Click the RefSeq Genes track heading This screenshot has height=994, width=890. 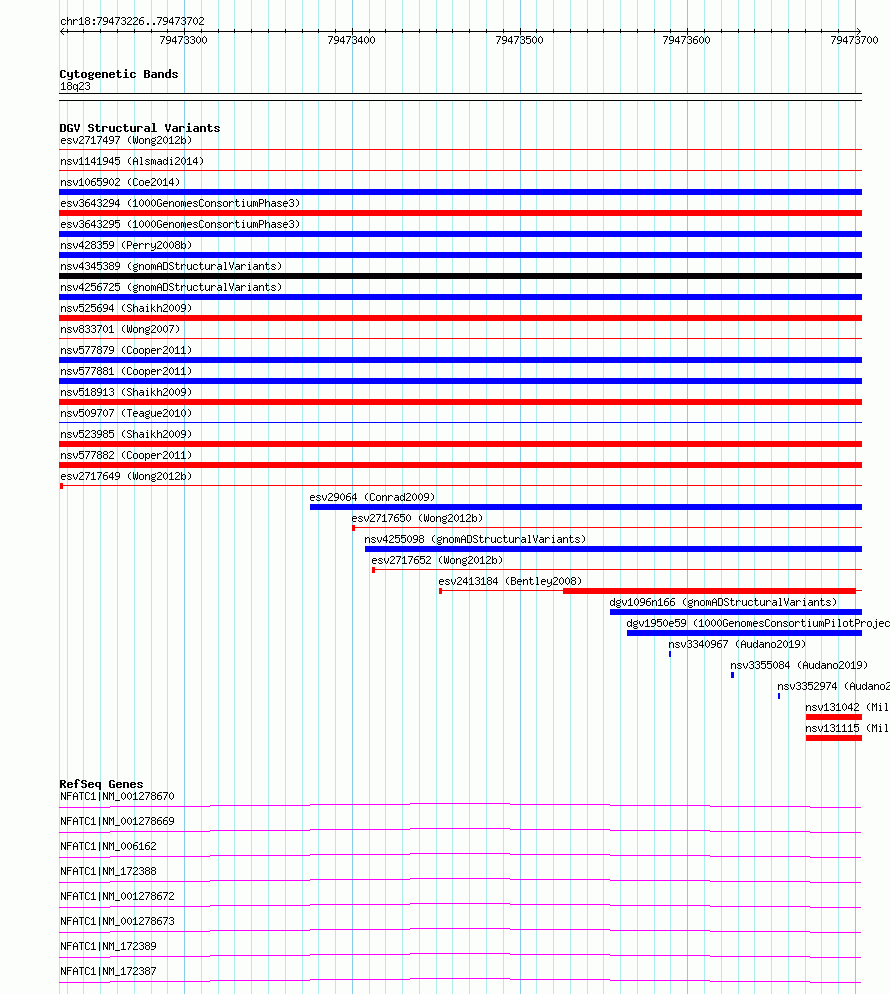click(x=101, y=784)
